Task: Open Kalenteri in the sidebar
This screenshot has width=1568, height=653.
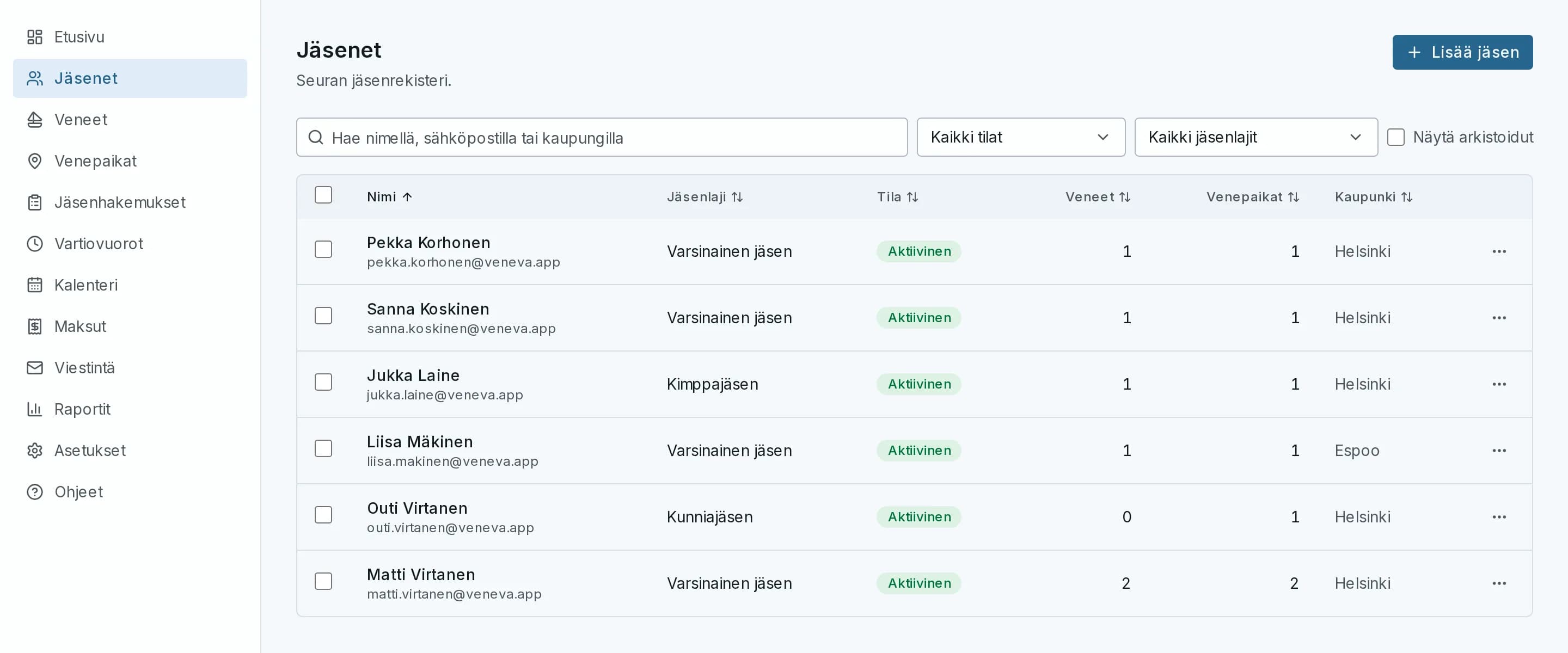Action: tap(130, 286)
